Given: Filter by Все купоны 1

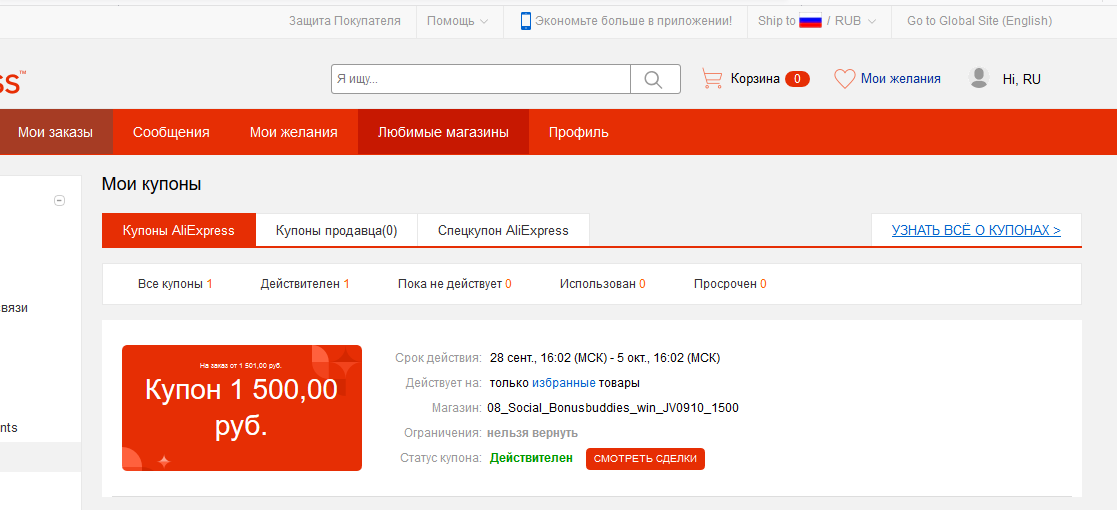Looking at the screenshot, I should click(x=175, y=283).
